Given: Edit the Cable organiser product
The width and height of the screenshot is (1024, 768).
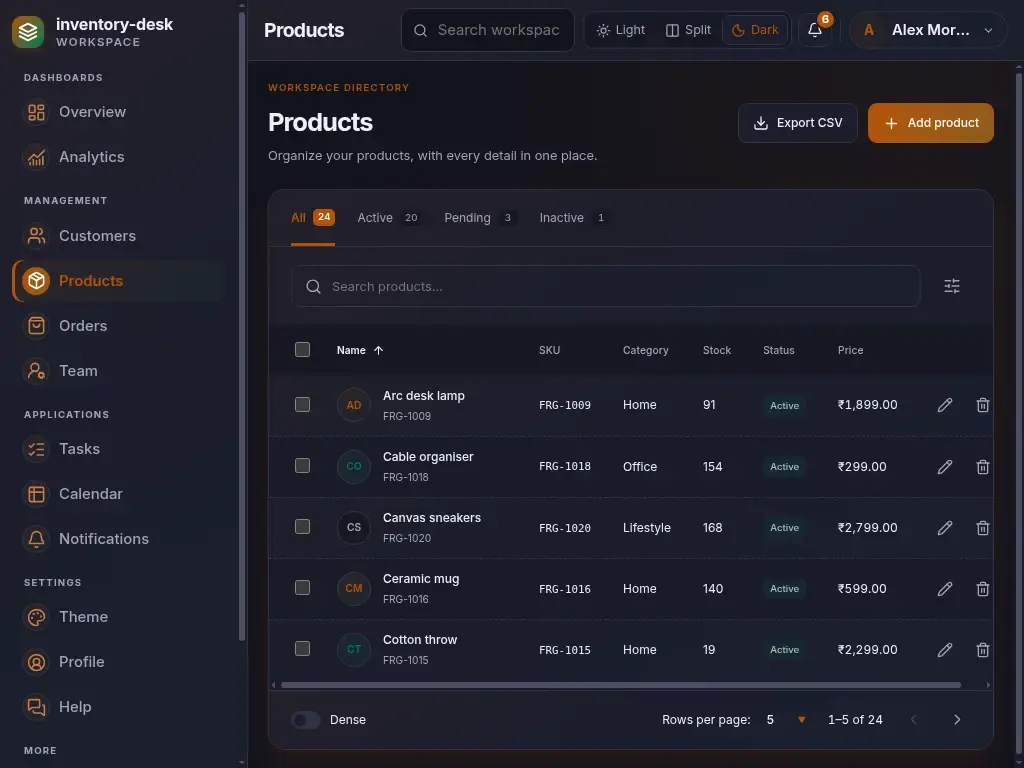Looking at the screenshot, I should [944, 466].
